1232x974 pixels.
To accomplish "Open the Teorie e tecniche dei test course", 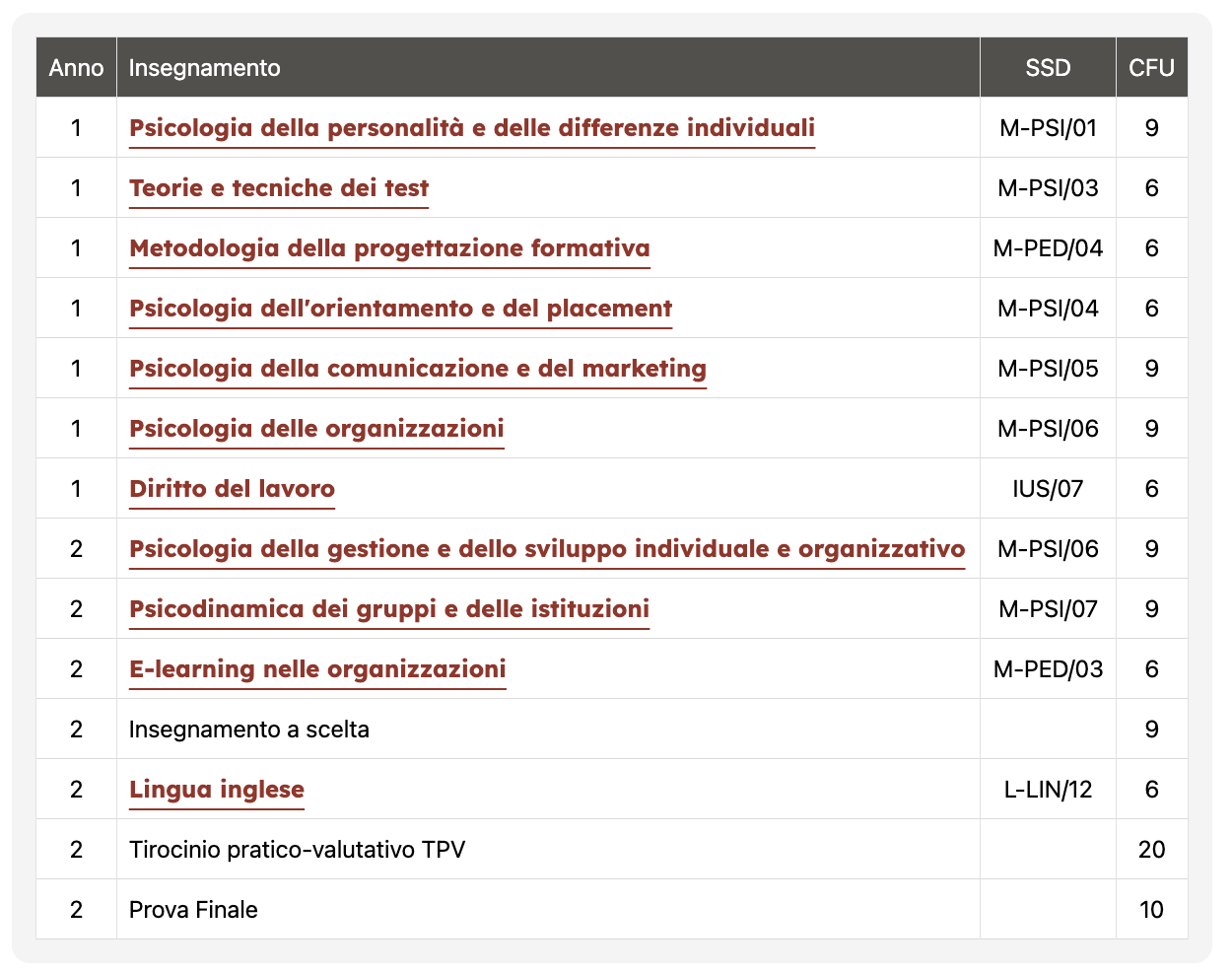I will [x=279, y=188].
